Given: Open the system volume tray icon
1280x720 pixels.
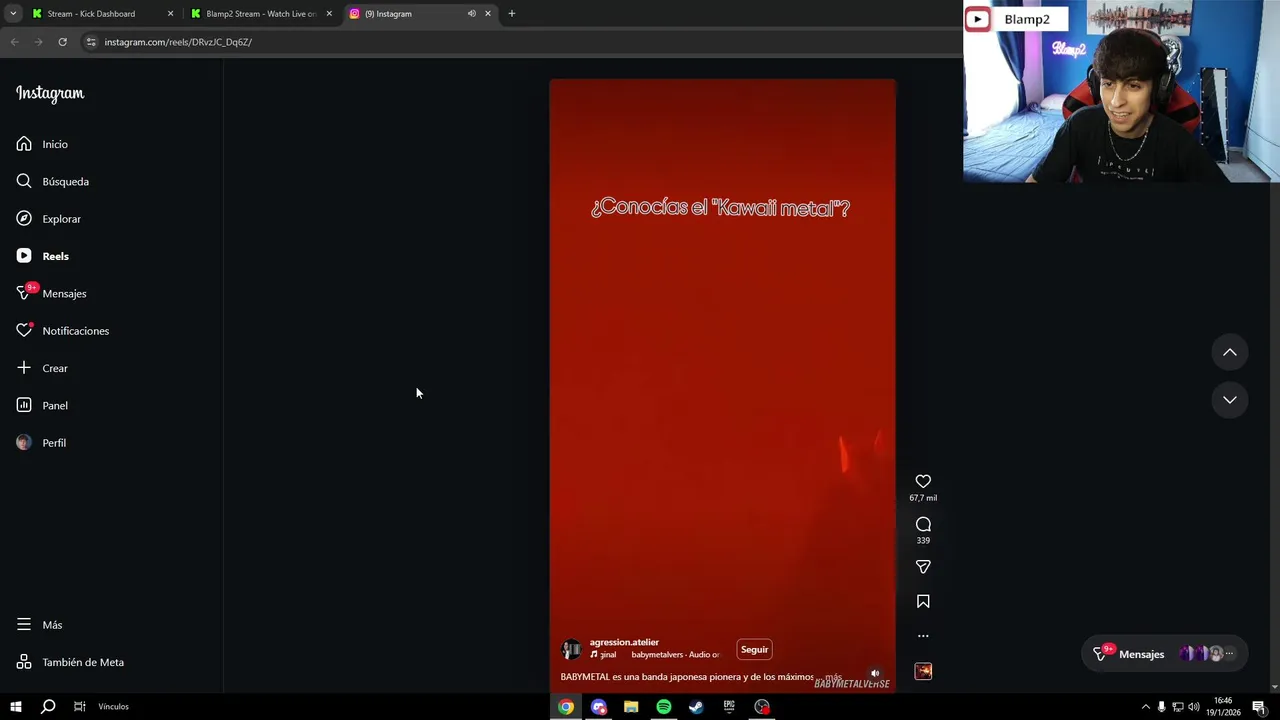Looking at the screenshot, I should pyautogui.click(x=1193, y=707).
